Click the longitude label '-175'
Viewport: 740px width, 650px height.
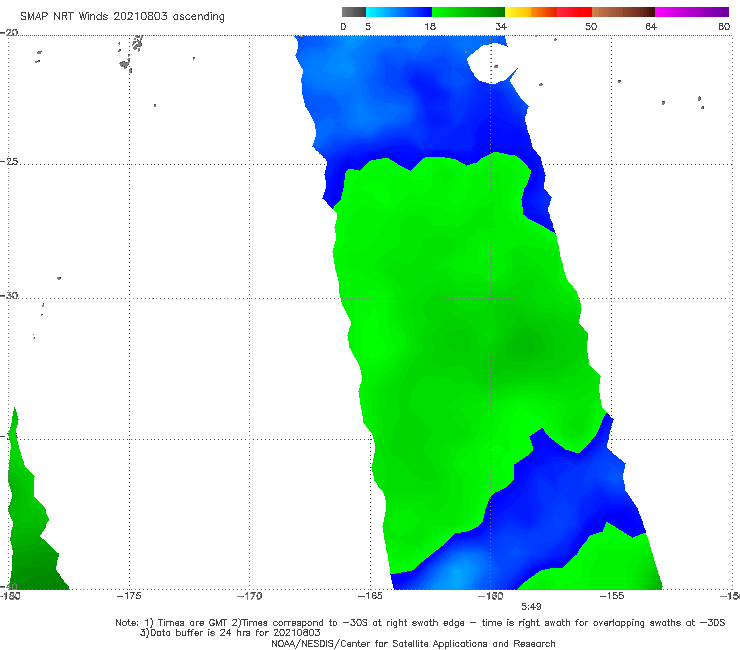coord(129,596)
